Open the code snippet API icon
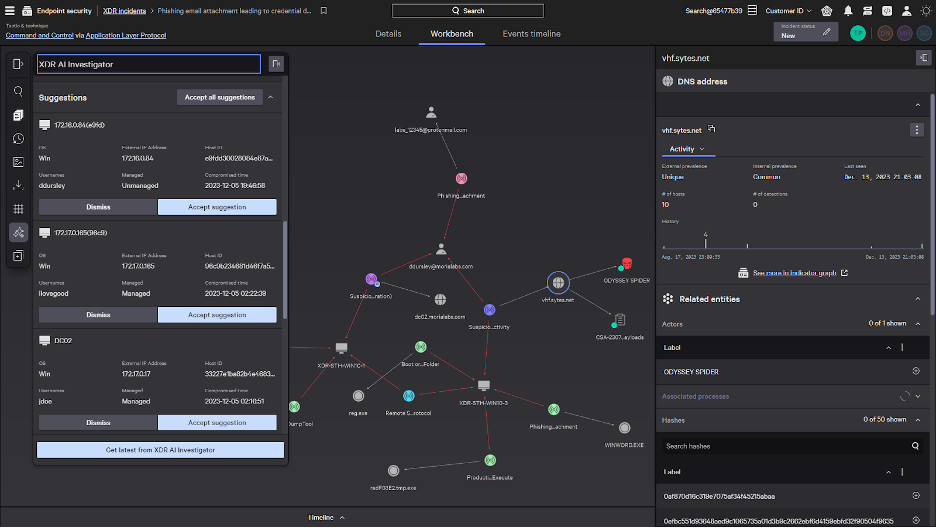 (887, 11)
